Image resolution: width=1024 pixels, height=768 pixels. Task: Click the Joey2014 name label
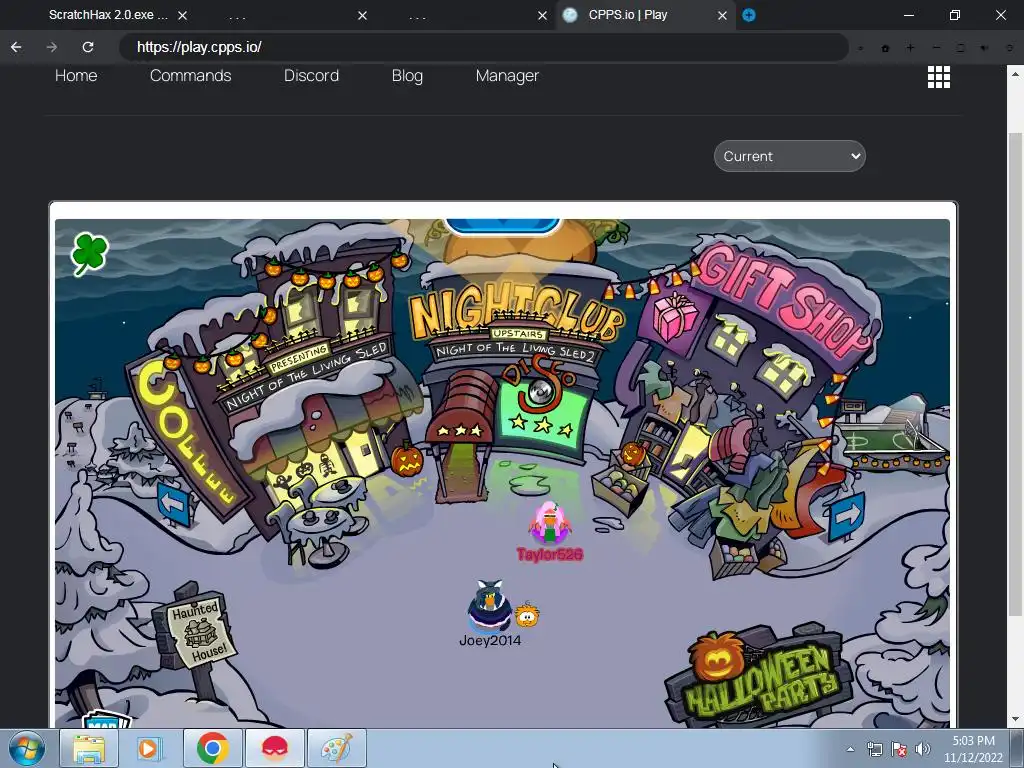click(490, 641)
